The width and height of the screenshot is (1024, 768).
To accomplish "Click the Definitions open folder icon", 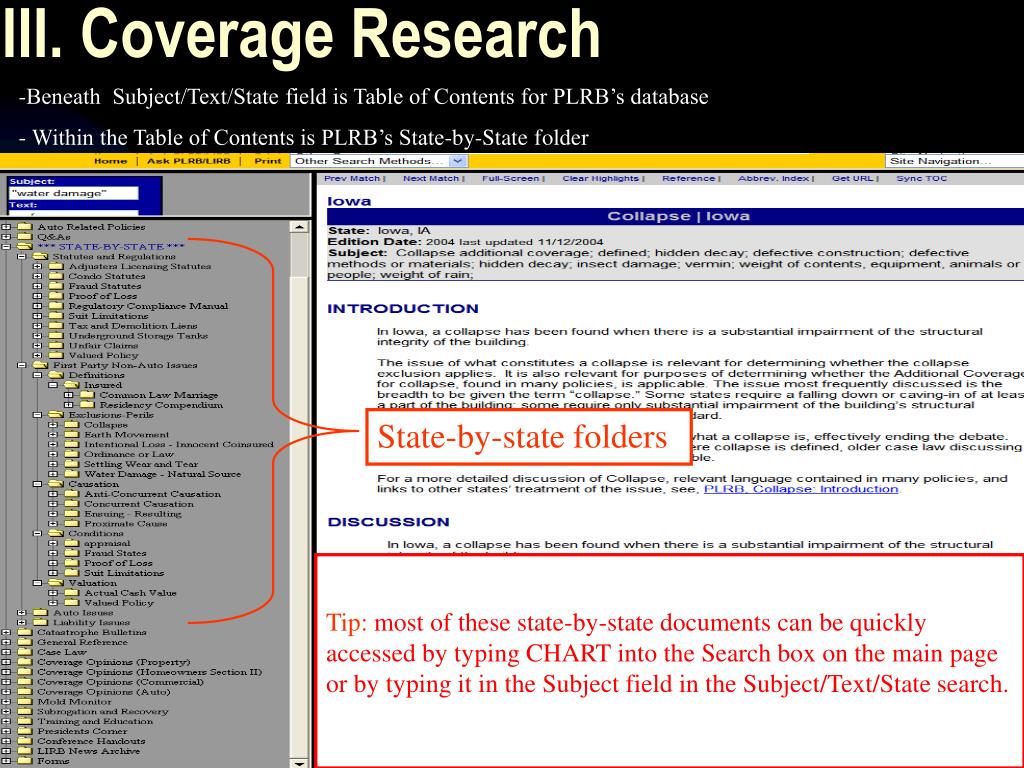I will (x=56, y=374).
